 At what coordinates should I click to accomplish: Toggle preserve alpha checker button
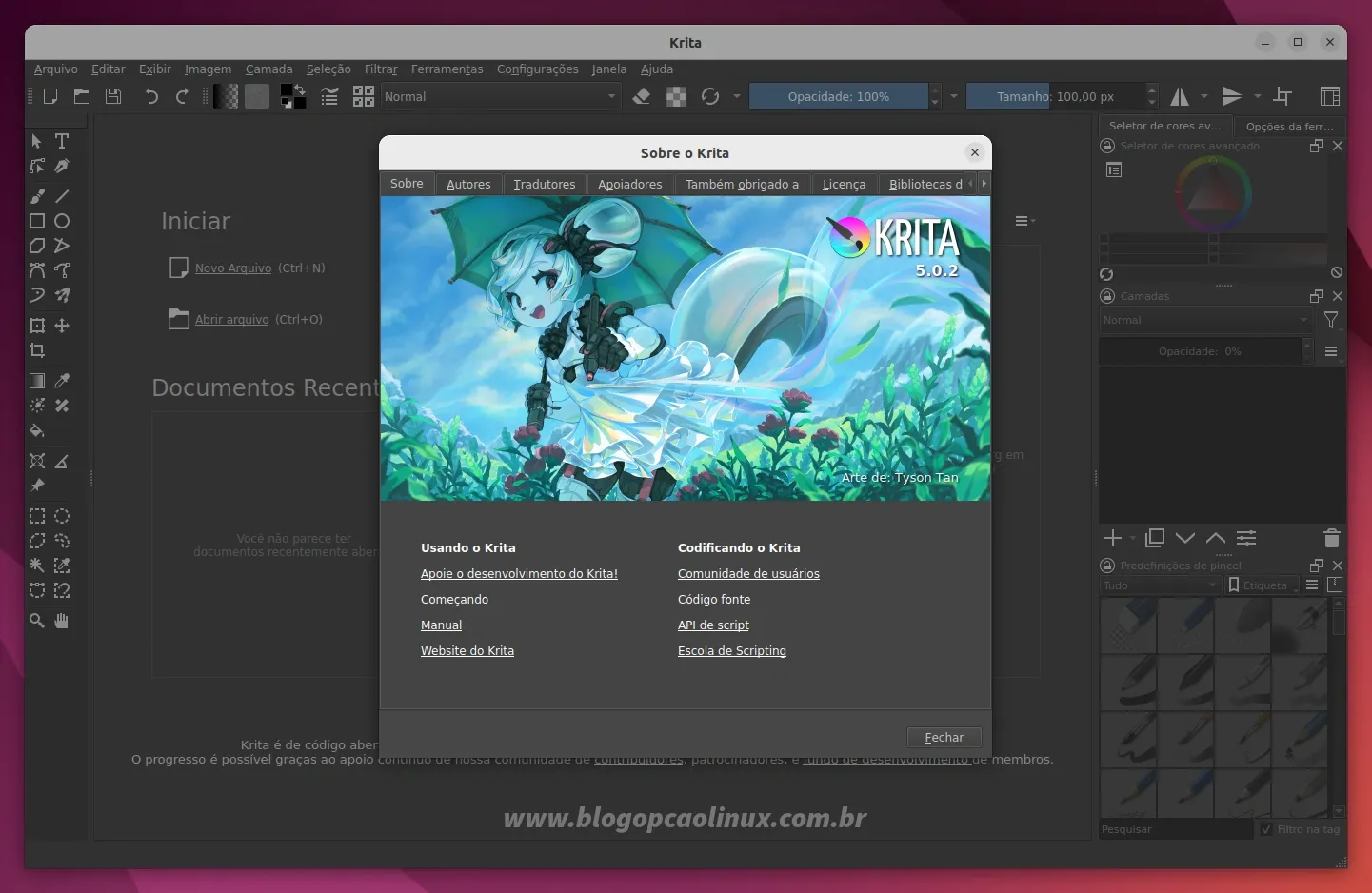click(677, 96)
